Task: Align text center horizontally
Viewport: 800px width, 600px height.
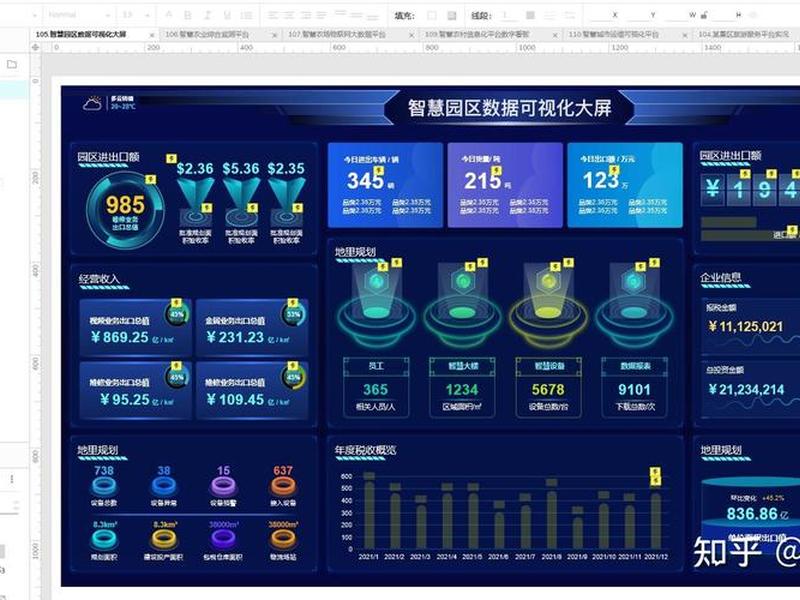Action: click(x=290, y=15)
